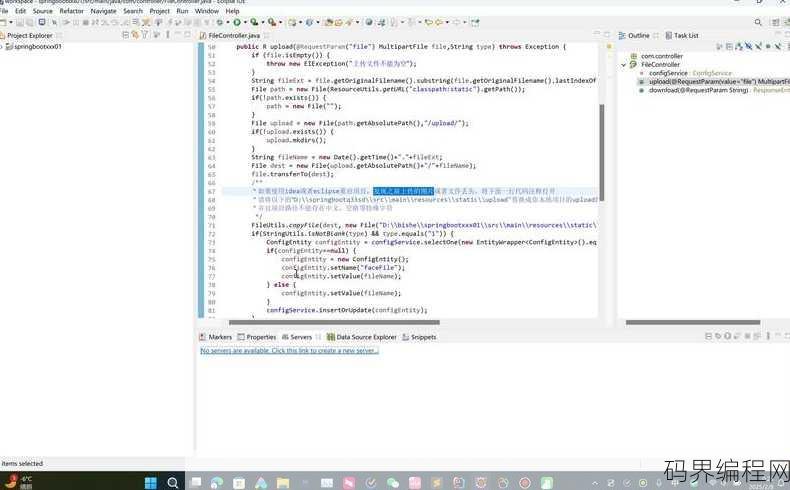790x490 pixels.
Task: Switch to the Markers tab
Action: pyautogui.click(x=216, y=337)
